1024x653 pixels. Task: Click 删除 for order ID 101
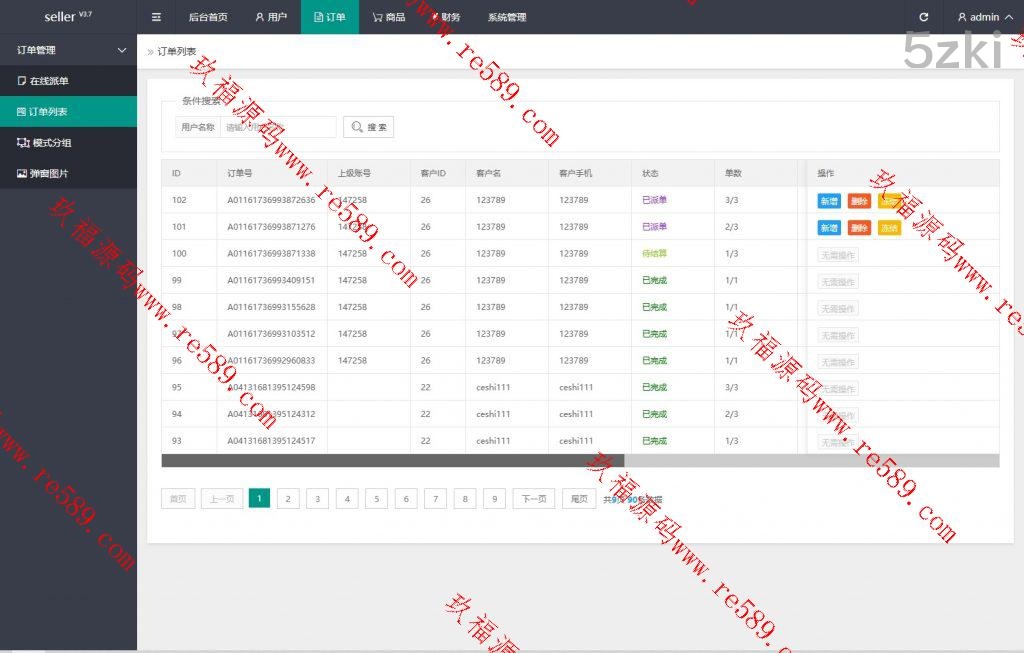(858, 228)
